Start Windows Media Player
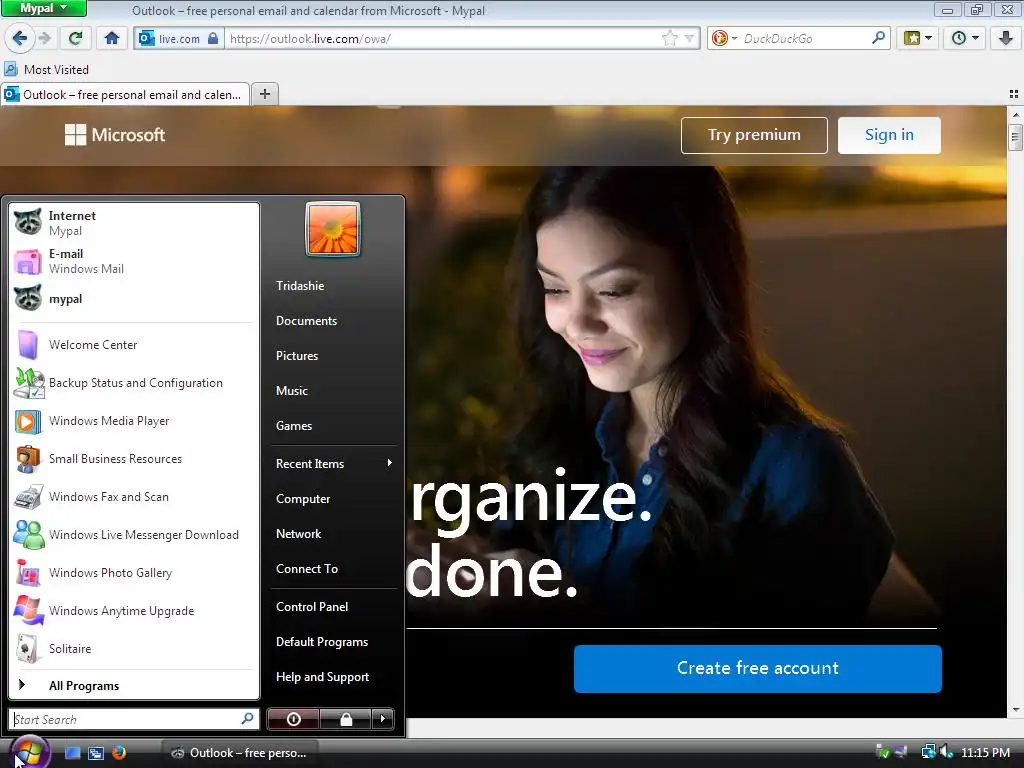 click(133, 421)
